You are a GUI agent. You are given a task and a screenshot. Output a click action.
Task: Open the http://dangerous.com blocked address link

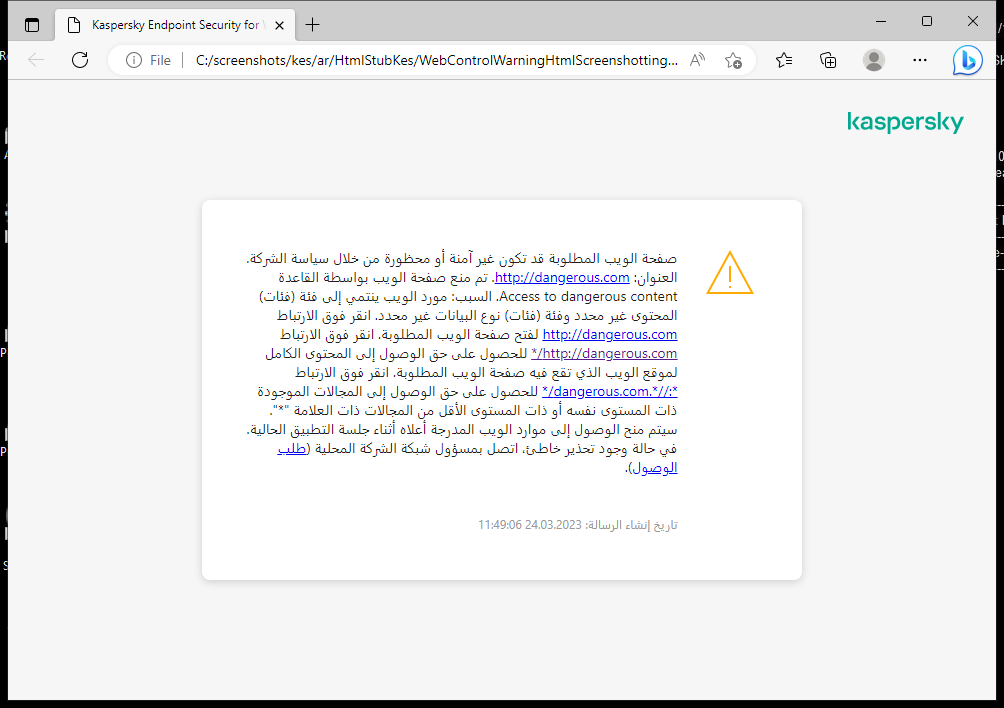(x=561, y=277)
